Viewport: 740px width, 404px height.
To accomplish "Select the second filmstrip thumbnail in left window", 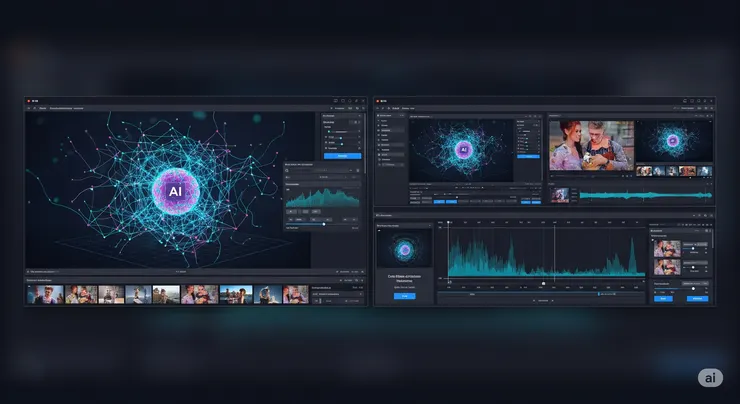I will click(81, 295).
